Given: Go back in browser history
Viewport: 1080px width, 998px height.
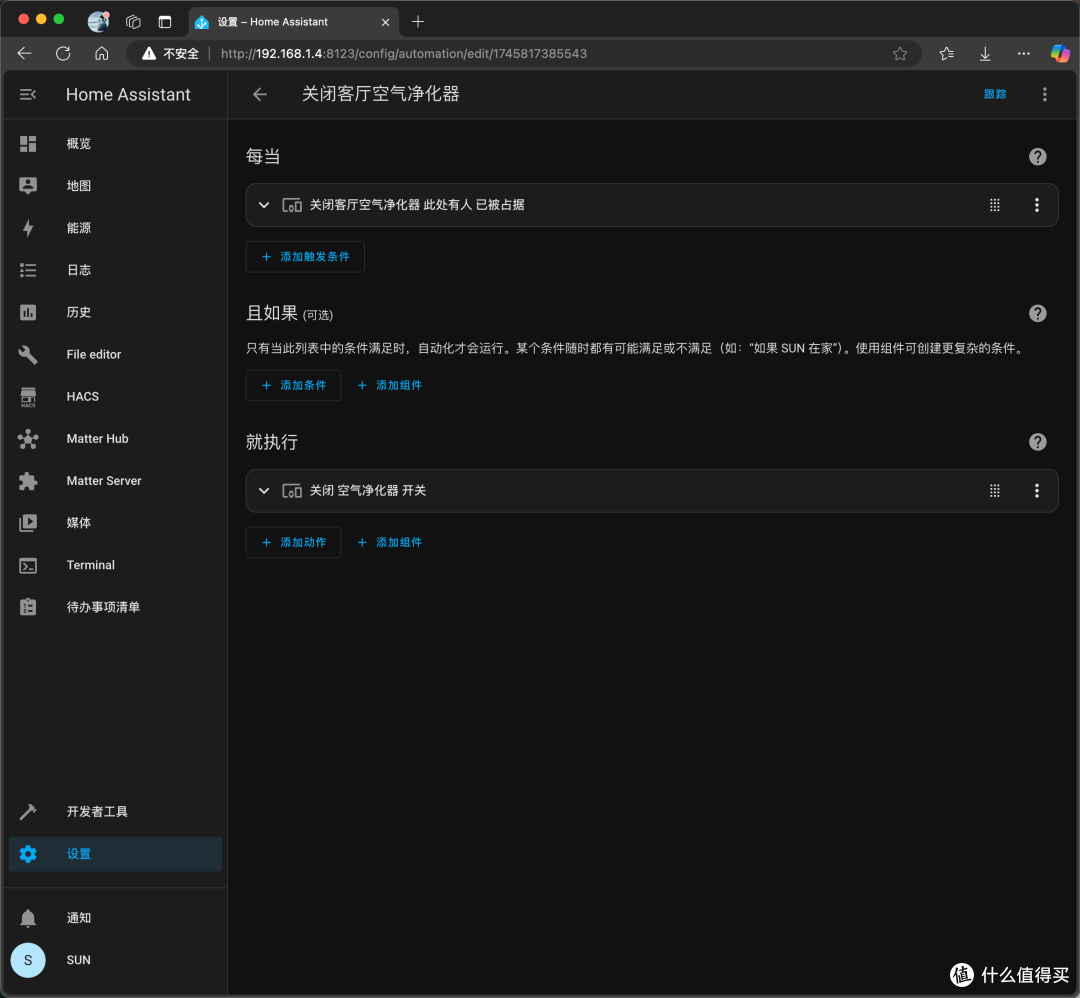Looking at the screenshot, I should [25, 54].
